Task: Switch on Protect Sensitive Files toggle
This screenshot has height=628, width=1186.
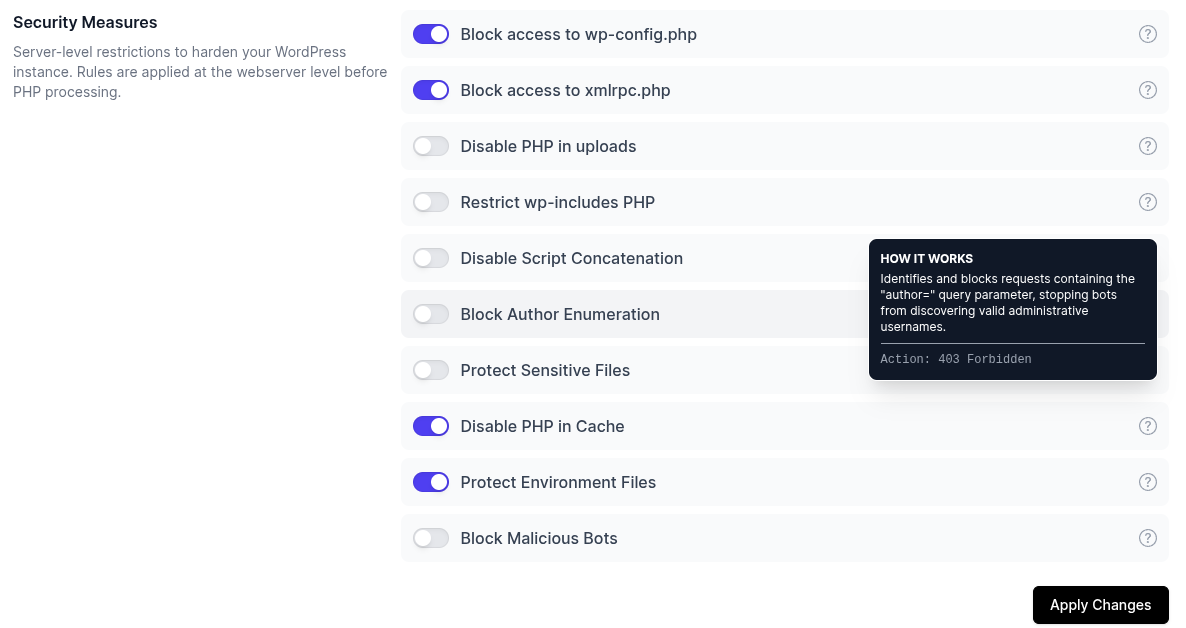Action: (x=431, y=370)
